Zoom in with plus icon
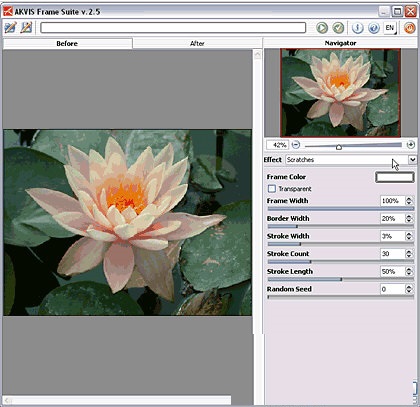The height and width of the screenshot is (407, 420). pos(411,145)
